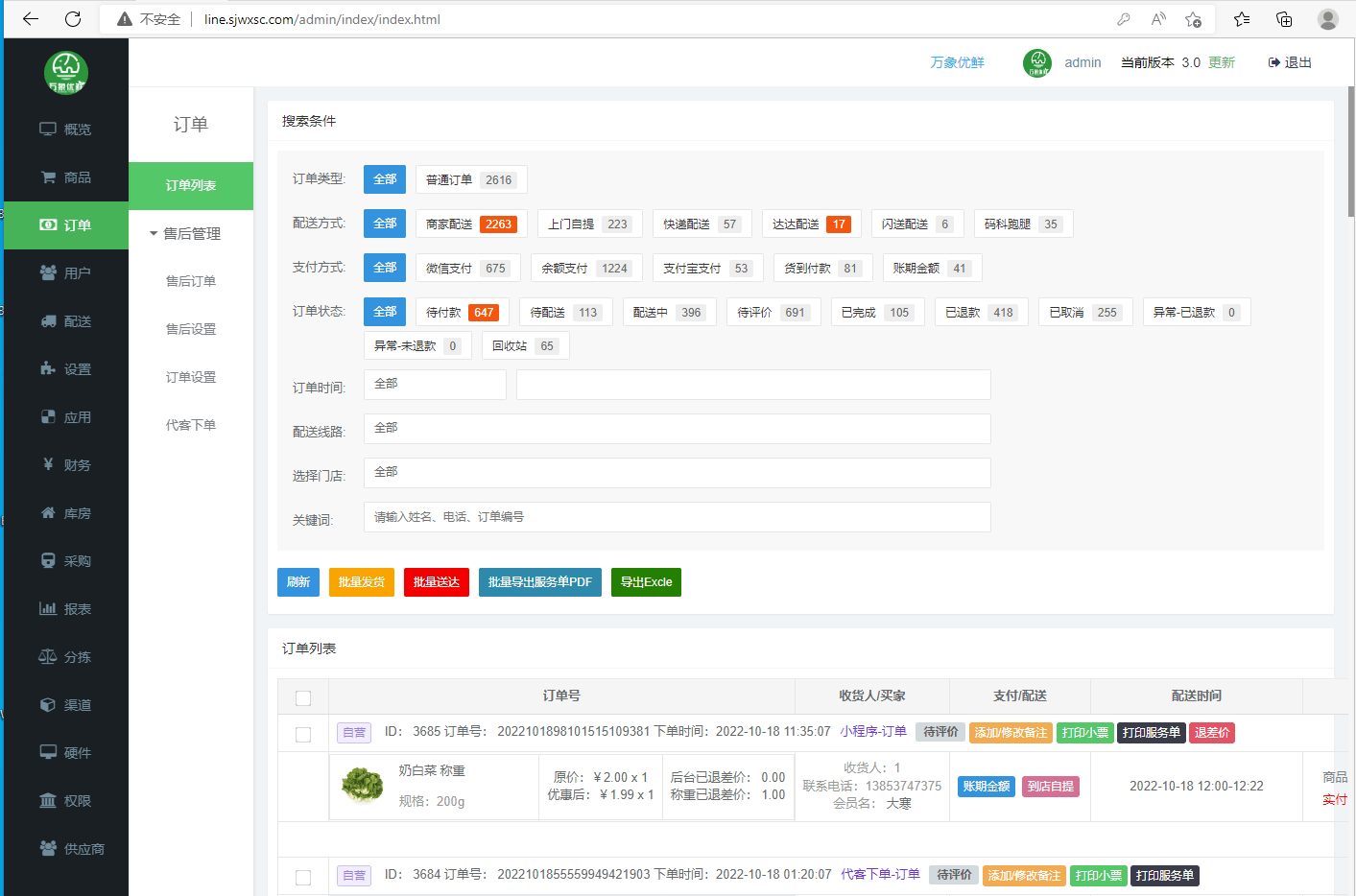Go to 代客下单 menu item

click(191, 425)
